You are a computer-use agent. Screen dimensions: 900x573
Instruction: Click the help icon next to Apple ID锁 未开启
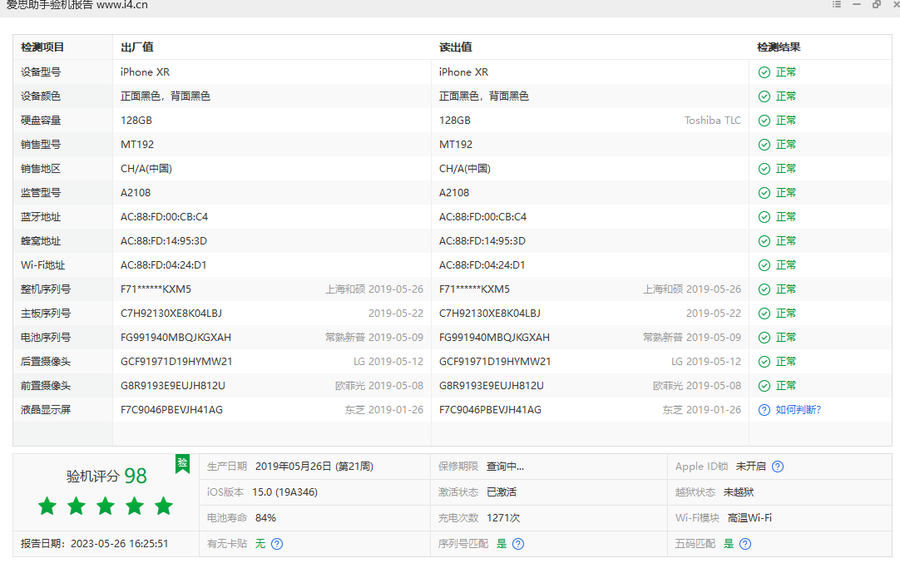click(x=778, y=466)
